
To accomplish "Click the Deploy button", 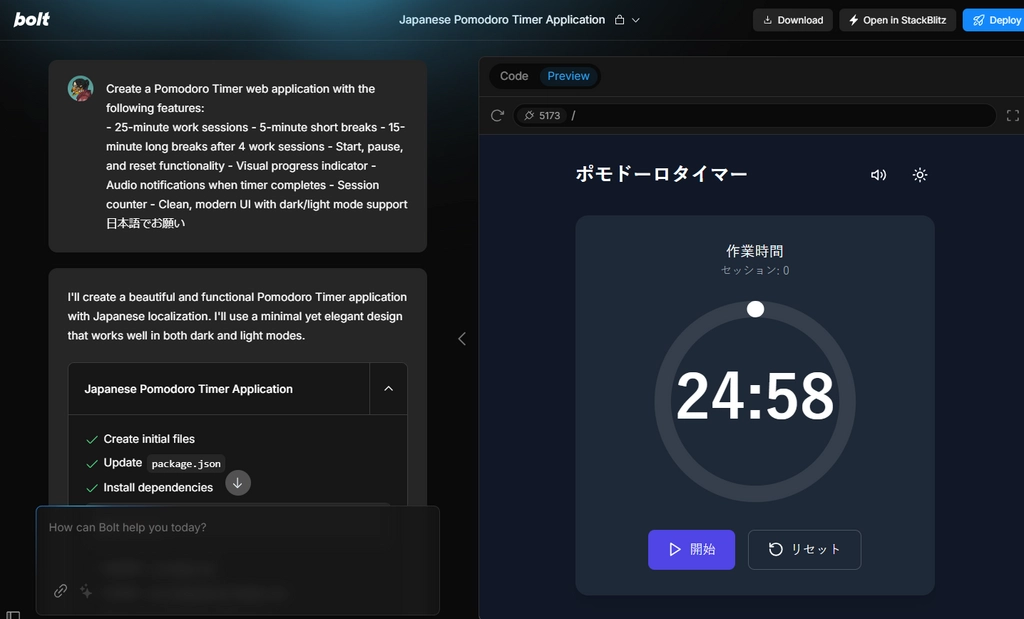I will pos(995,20).
